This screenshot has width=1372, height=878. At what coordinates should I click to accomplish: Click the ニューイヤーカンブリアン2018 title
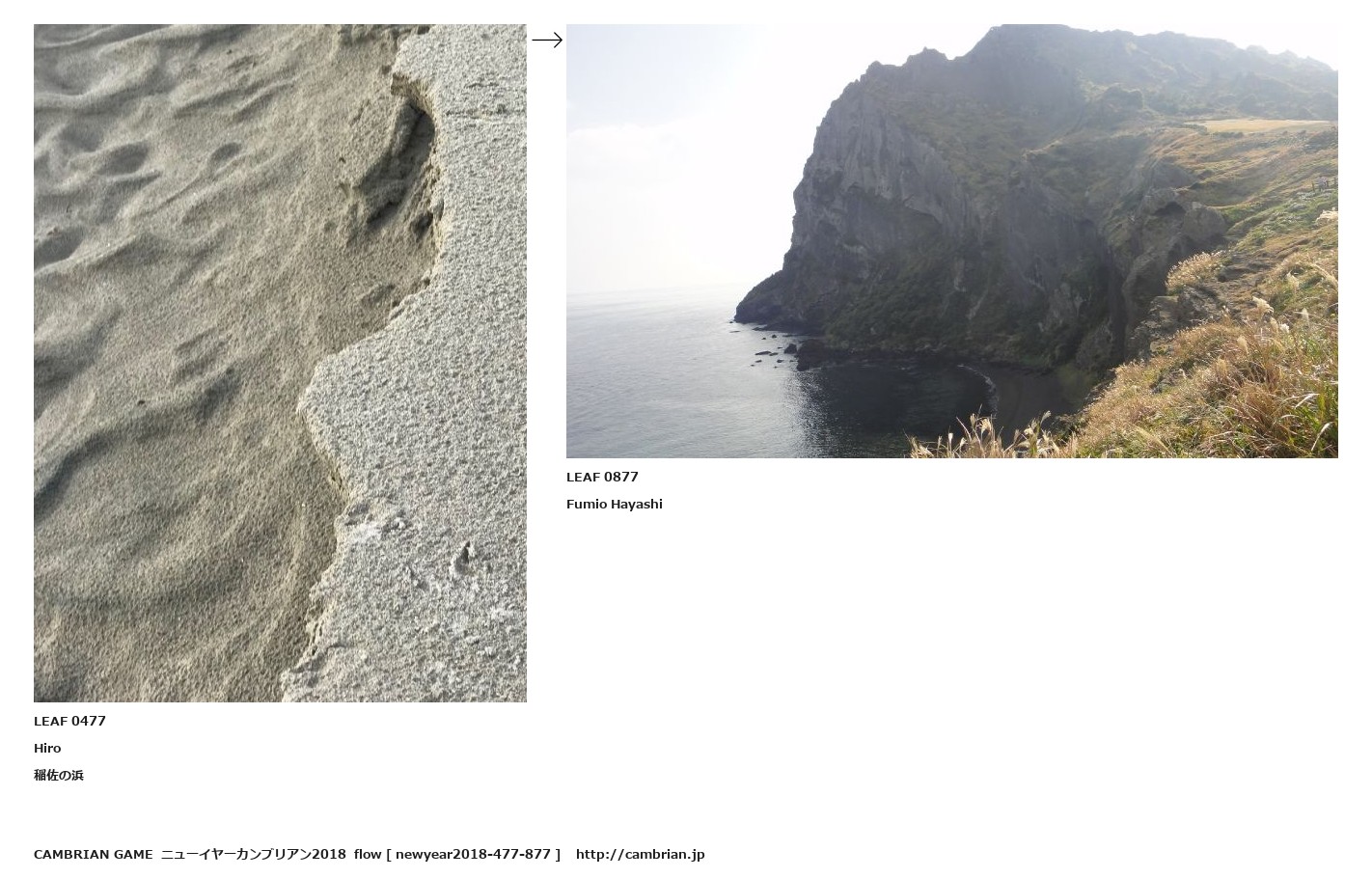[x=253, y=854]
